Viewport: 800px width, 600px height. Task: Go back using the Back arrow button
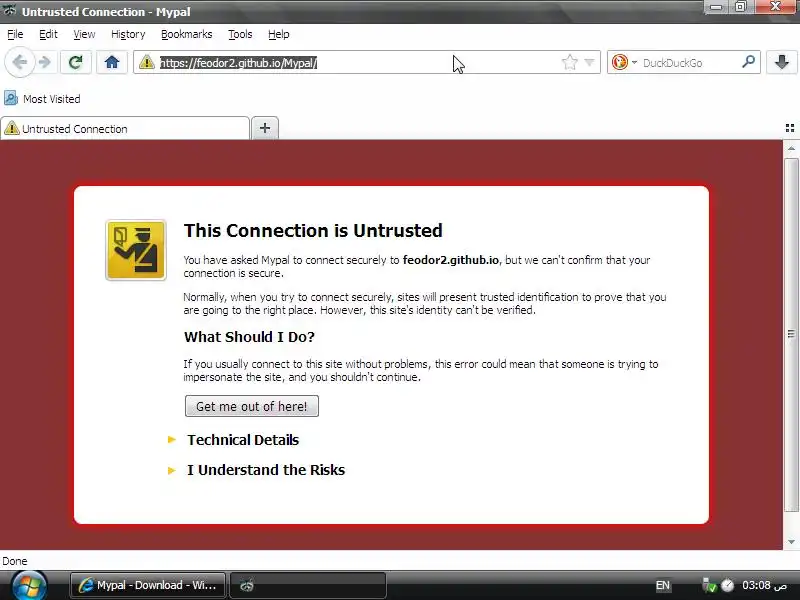[20, 62]
